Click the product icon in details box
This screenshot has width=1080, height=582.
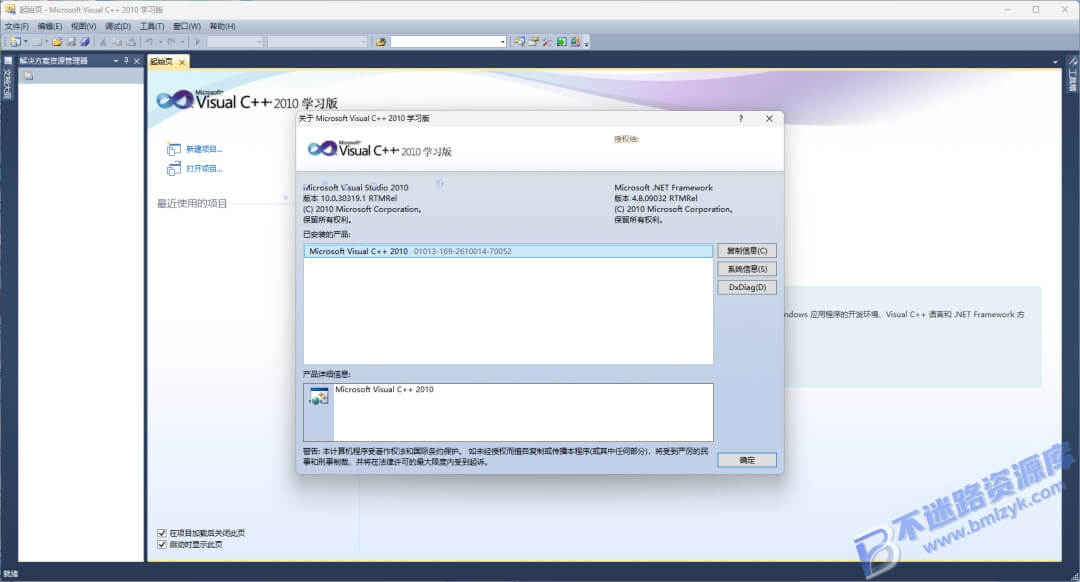coord(319,397)
